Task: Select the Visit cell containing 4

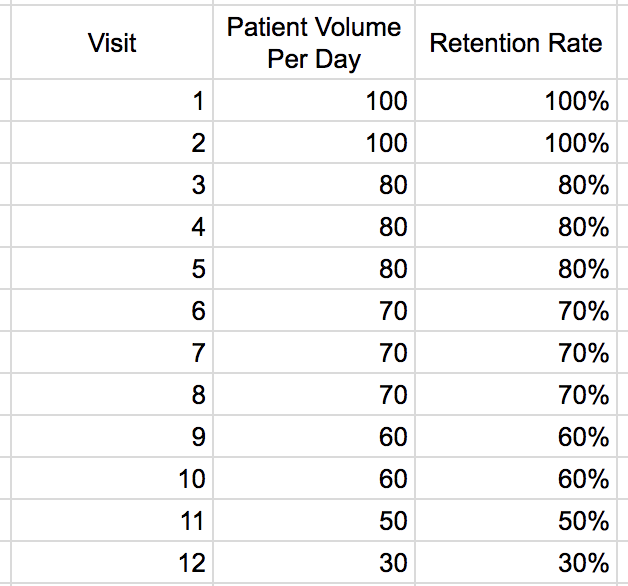Action: tap(112, 227)
